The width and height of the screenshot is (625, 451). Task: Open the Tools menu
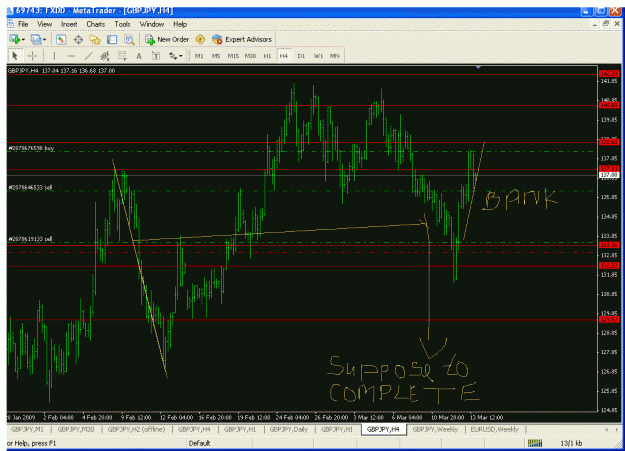click(122, 24)
